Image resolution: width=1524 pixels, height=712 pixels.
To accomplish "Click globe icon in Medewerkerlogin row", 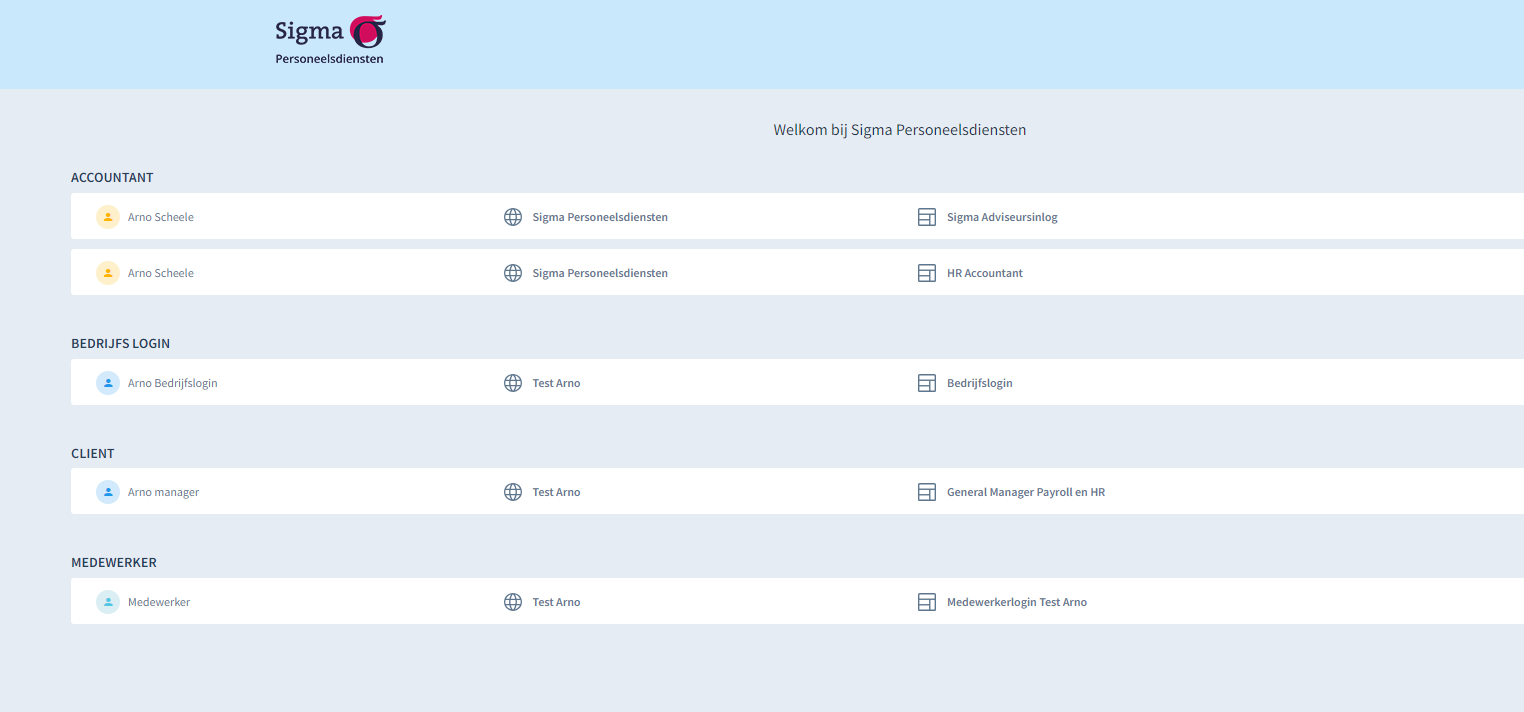I will (x=513, y=602).
